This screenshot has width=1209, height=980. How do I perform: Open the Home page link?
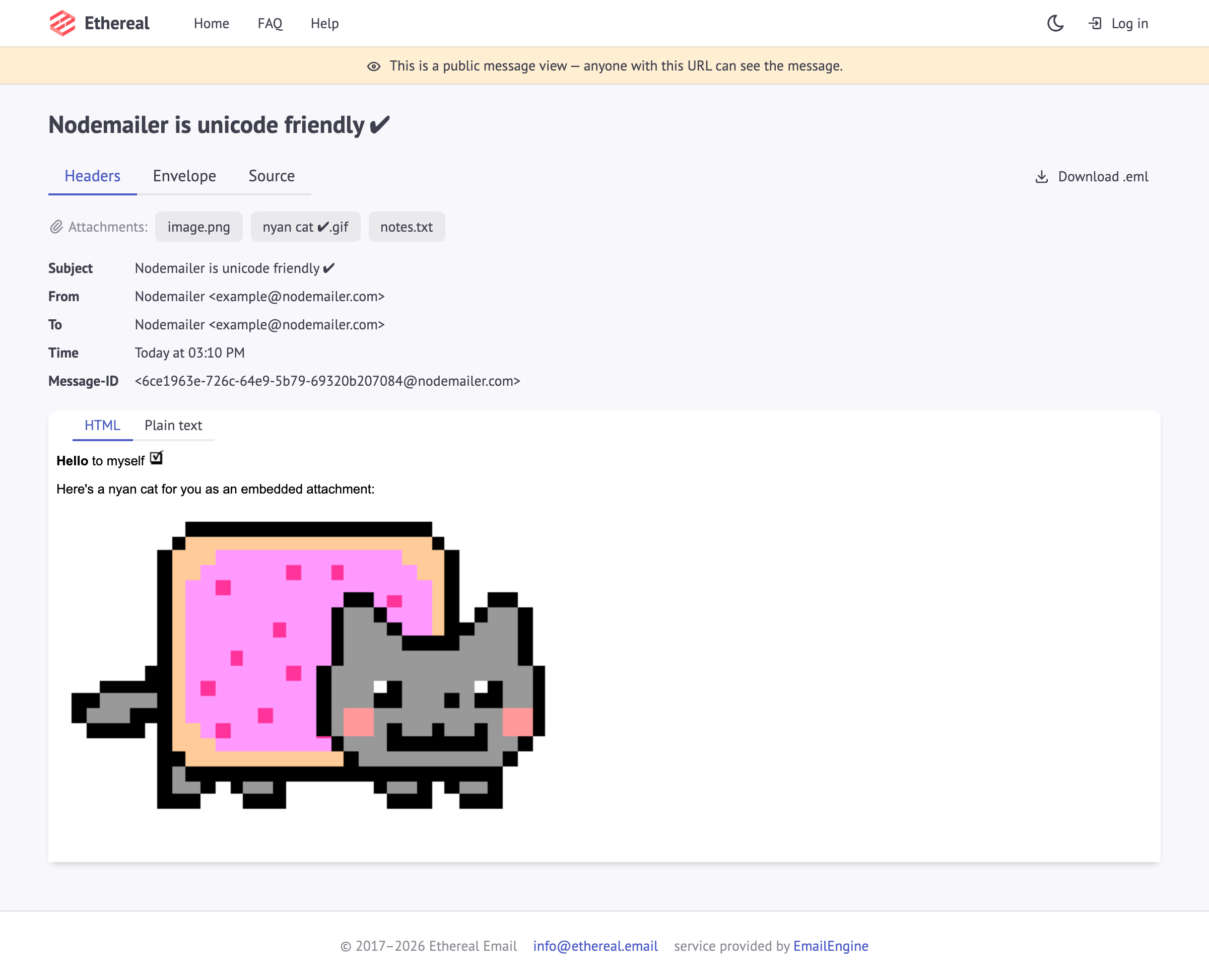click(x=211, y=23)
